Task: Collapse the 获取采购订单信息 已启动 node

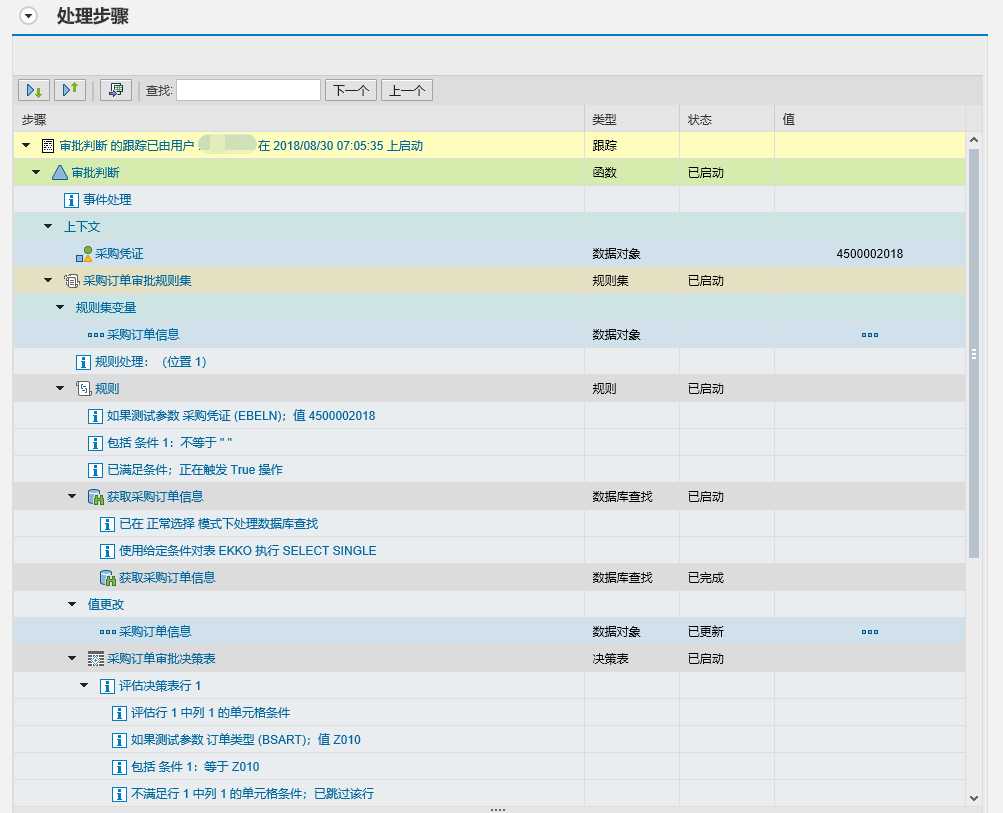Action: point(72,496)
